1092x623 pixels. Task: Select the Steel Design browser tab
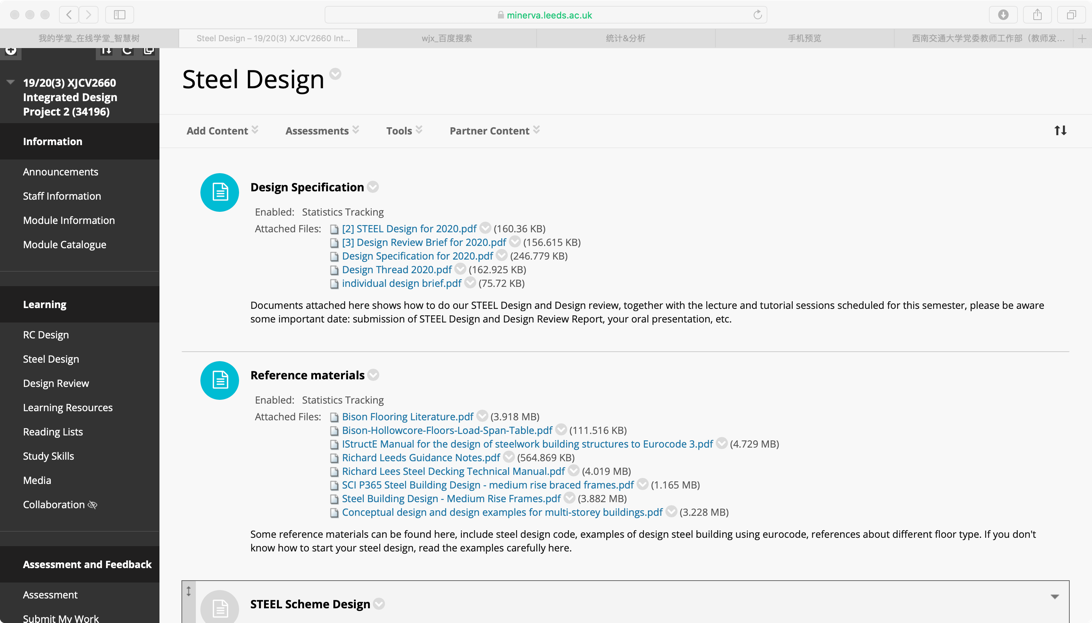268,38
